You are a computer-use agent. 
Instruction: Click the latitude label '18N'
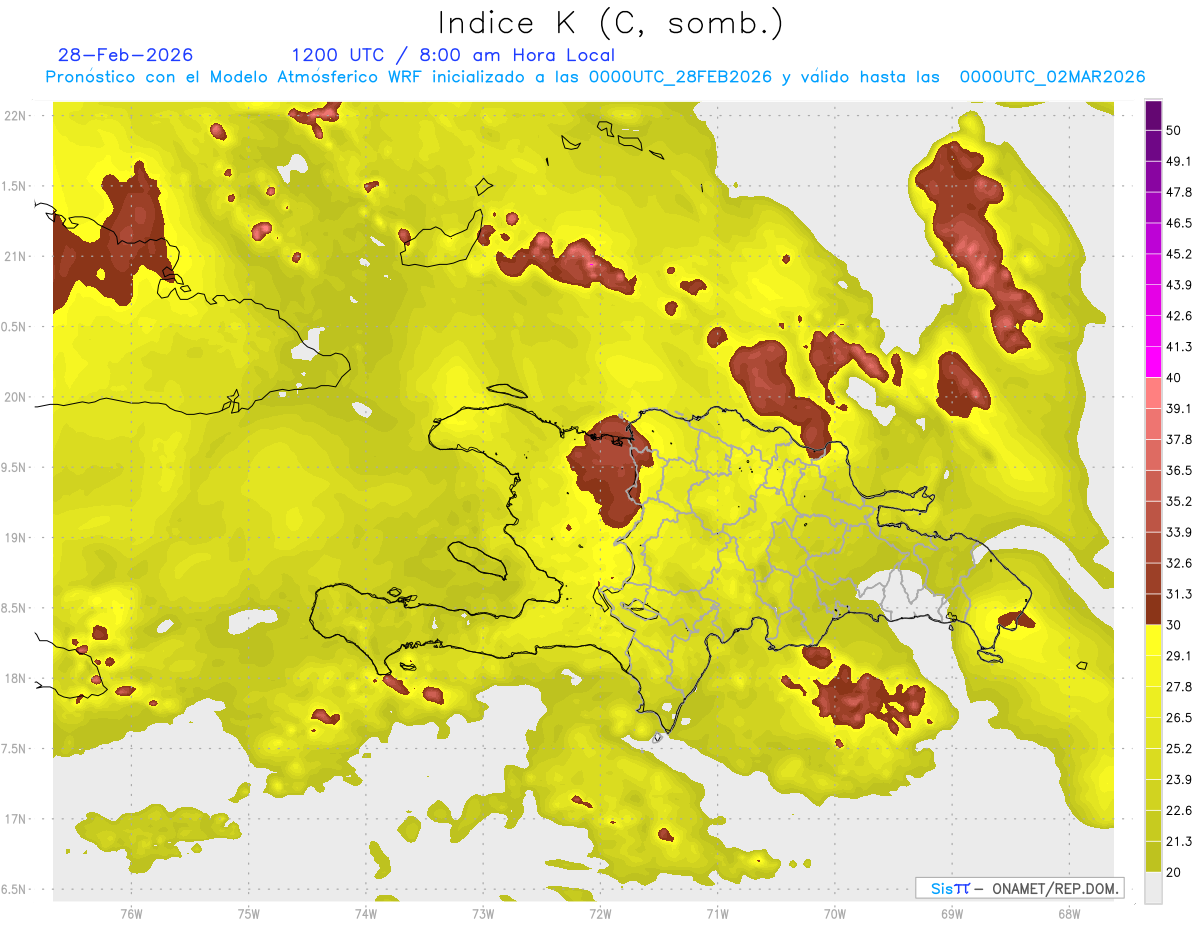pyautogui.click(x=15, y=678)
